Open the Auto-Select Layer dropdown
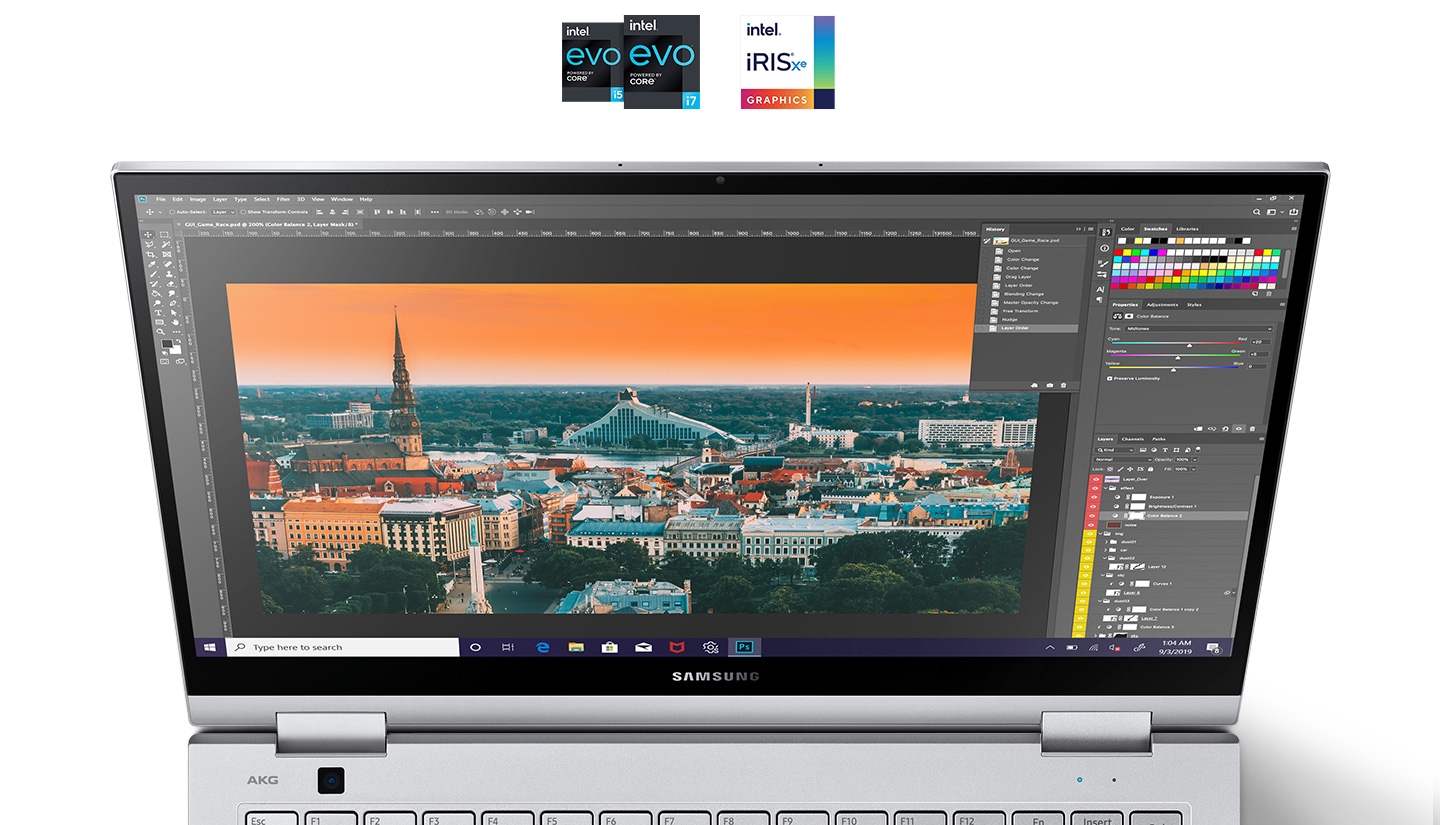This screenshot has width=1440, height=825. click(x=223, y=212)
